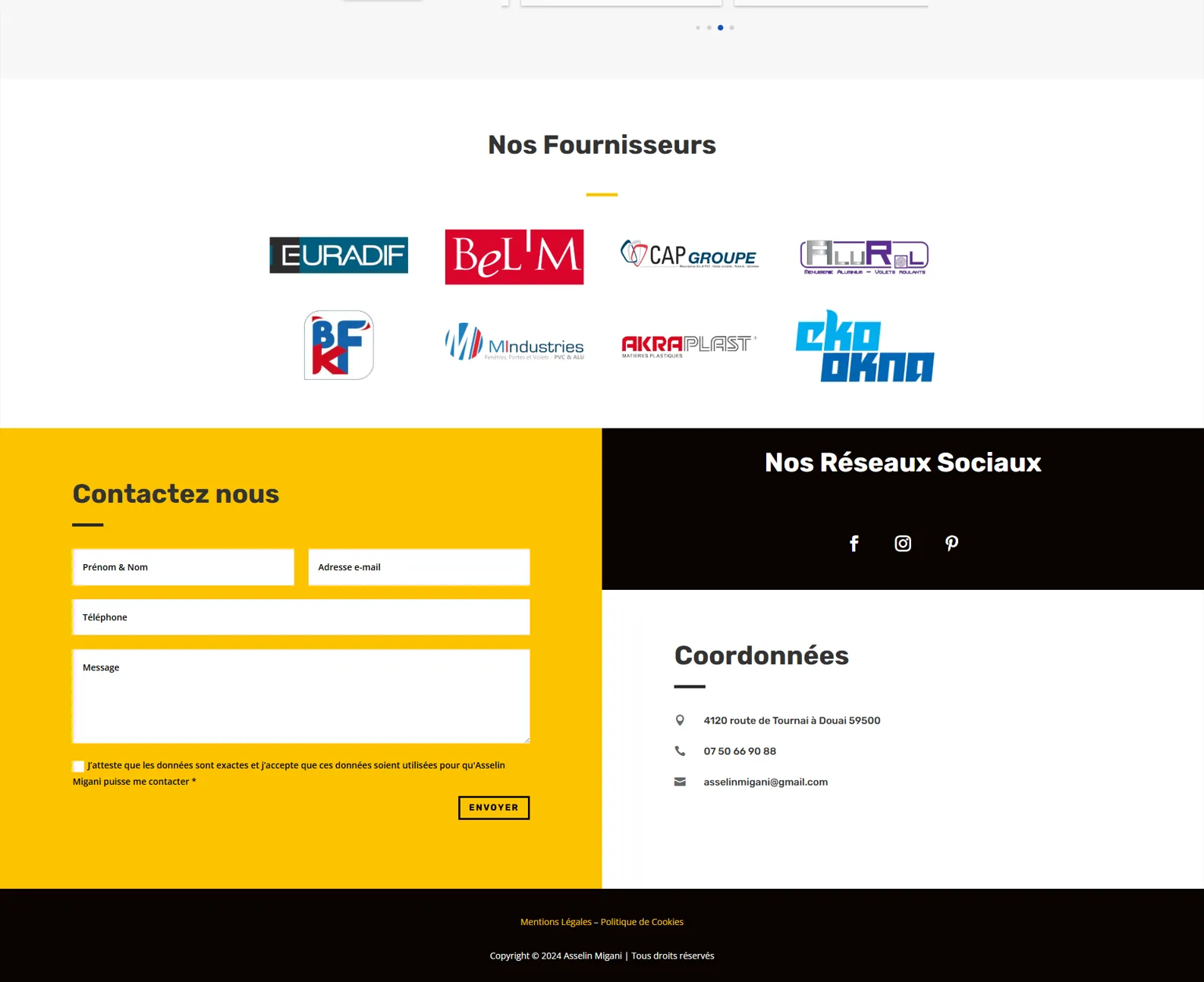
Task: Click the Euradif supplier logo
Action: tap(338, 255)
